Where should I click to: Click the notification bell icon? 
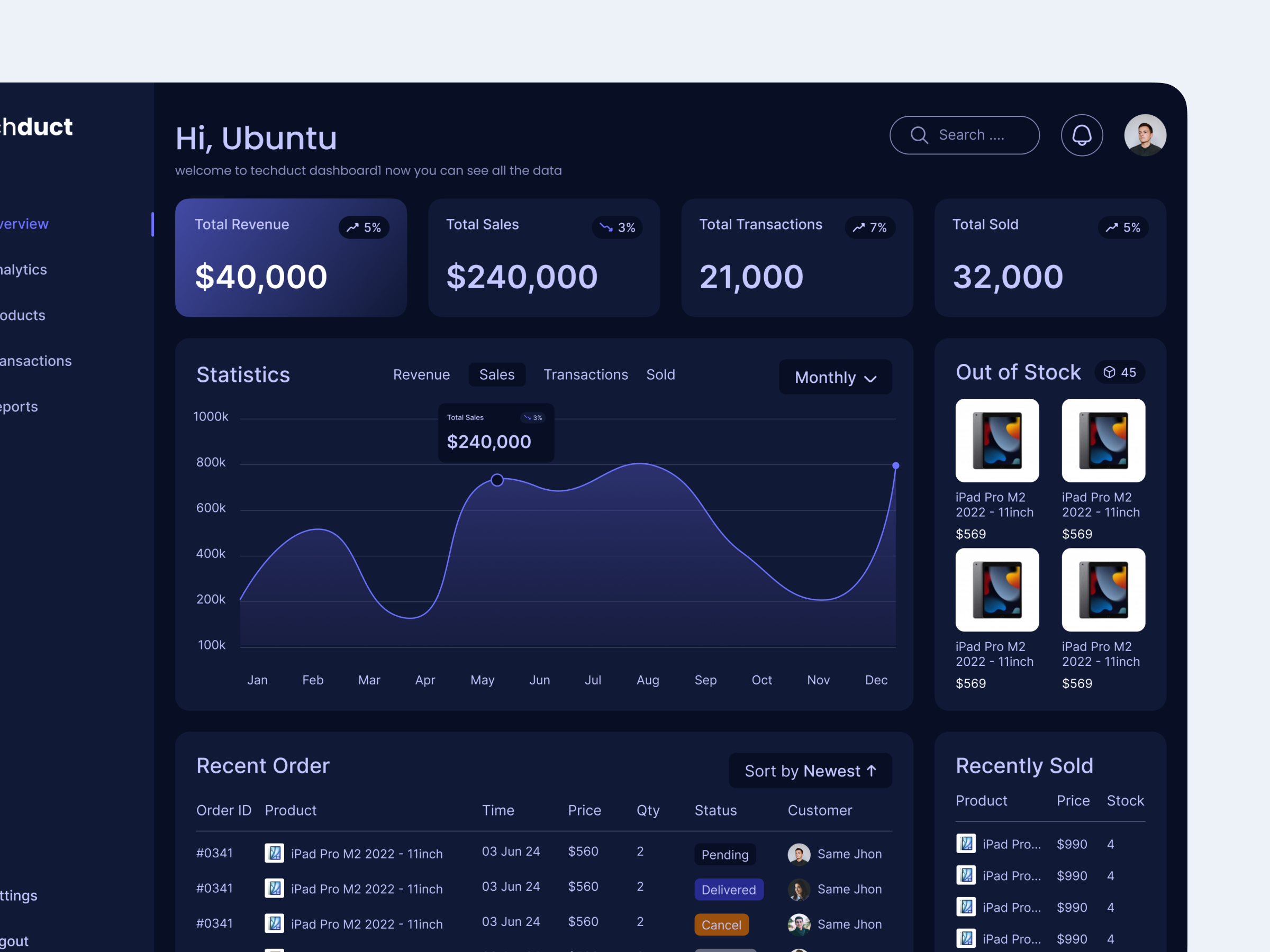tap(1082, 135)
